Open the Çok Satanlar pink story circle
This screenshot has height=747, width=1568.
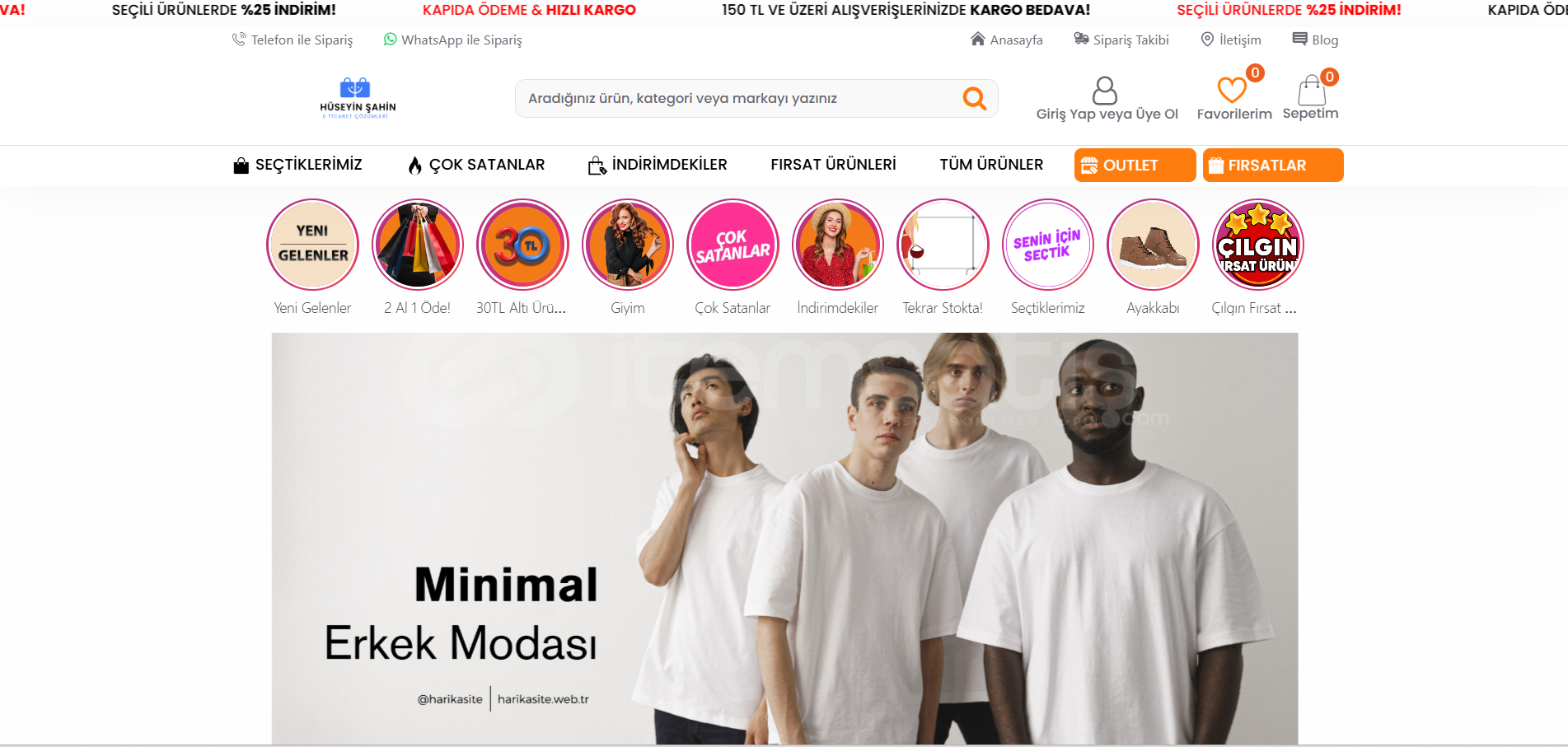[733, 245]
